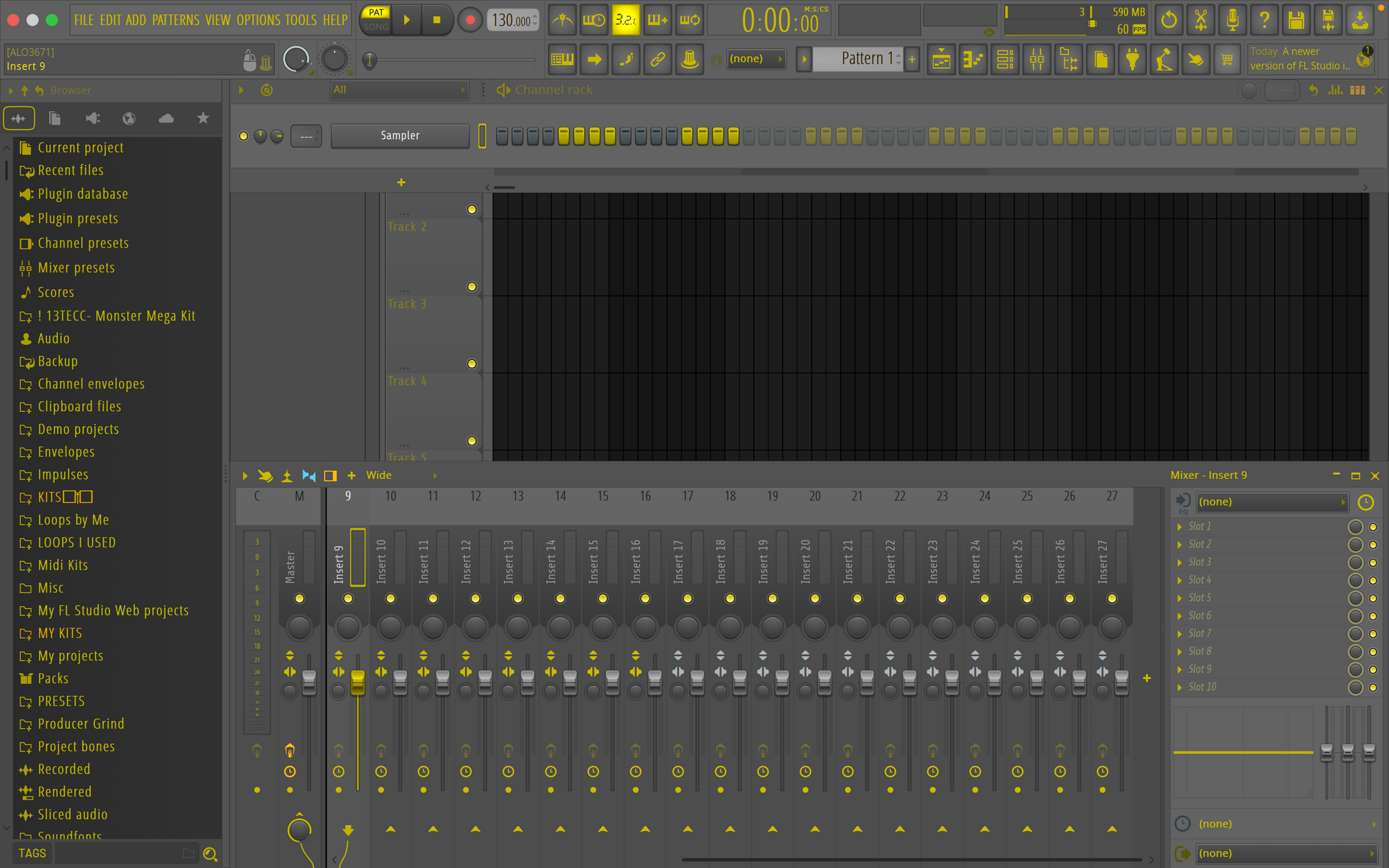Open the OPTIONS menu

pyautogui.click(x=258, y=20)
